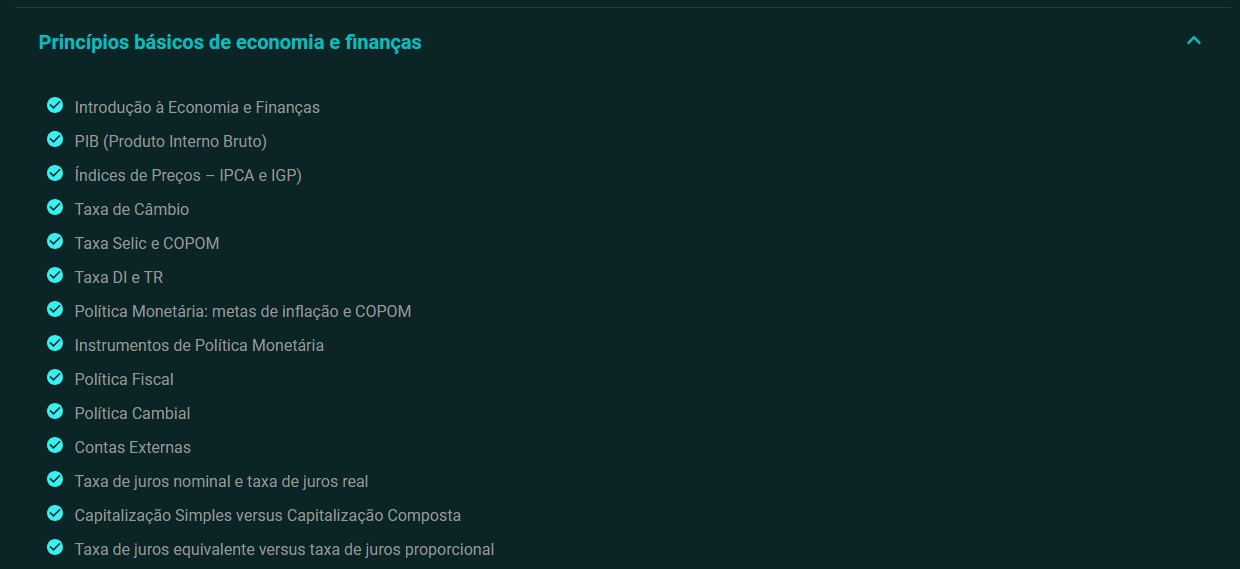
Task: Click the check icon next to Contas Externas
Action: (55, 445)
